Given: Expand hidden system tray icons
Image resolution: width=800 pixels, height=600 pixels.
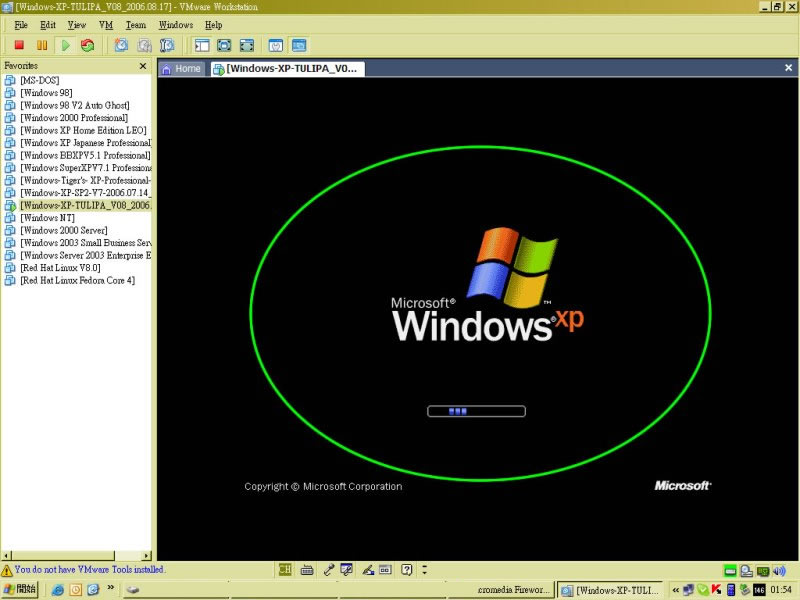Looking at the screenshot, I should [x=676, y=590].
